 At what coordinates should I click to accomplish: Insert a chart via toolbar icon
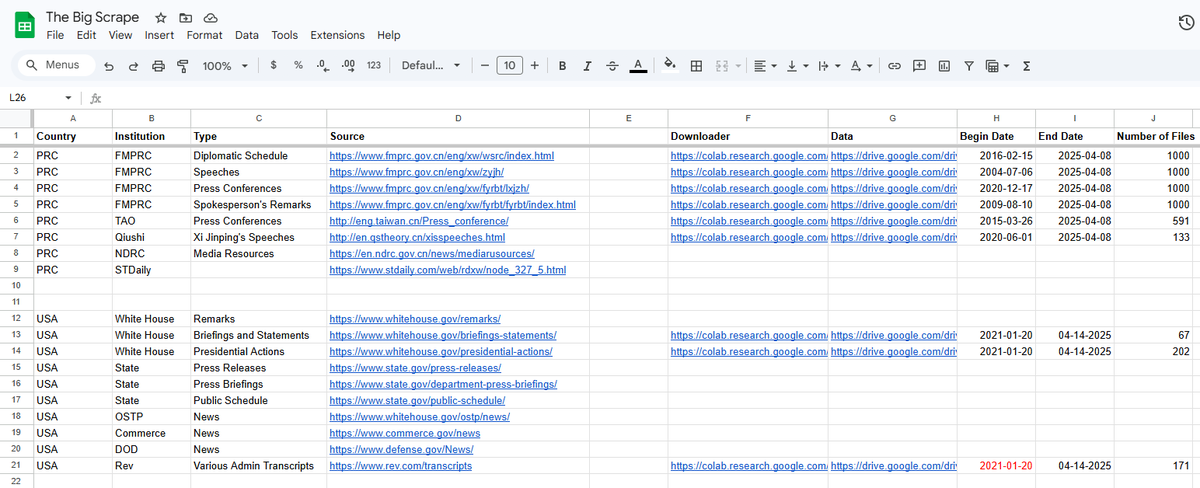[x=943, y=66]
